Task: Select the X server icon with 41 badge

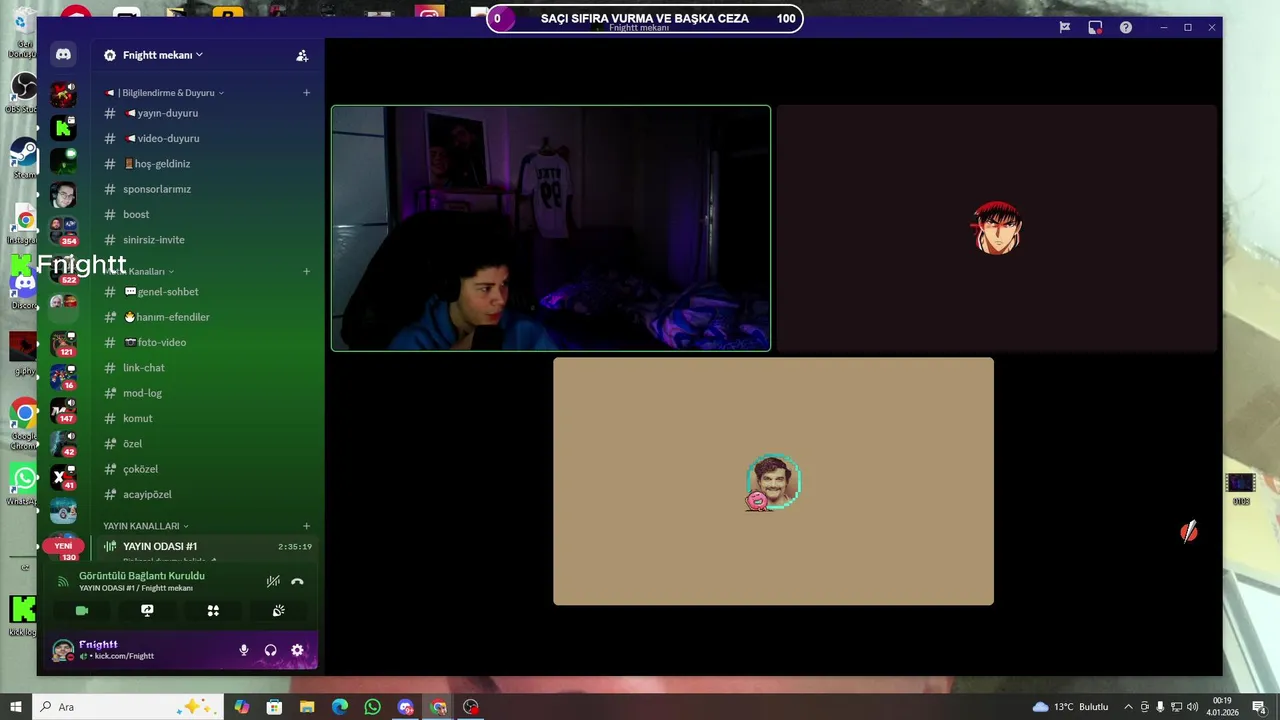Action: (63, 477)
